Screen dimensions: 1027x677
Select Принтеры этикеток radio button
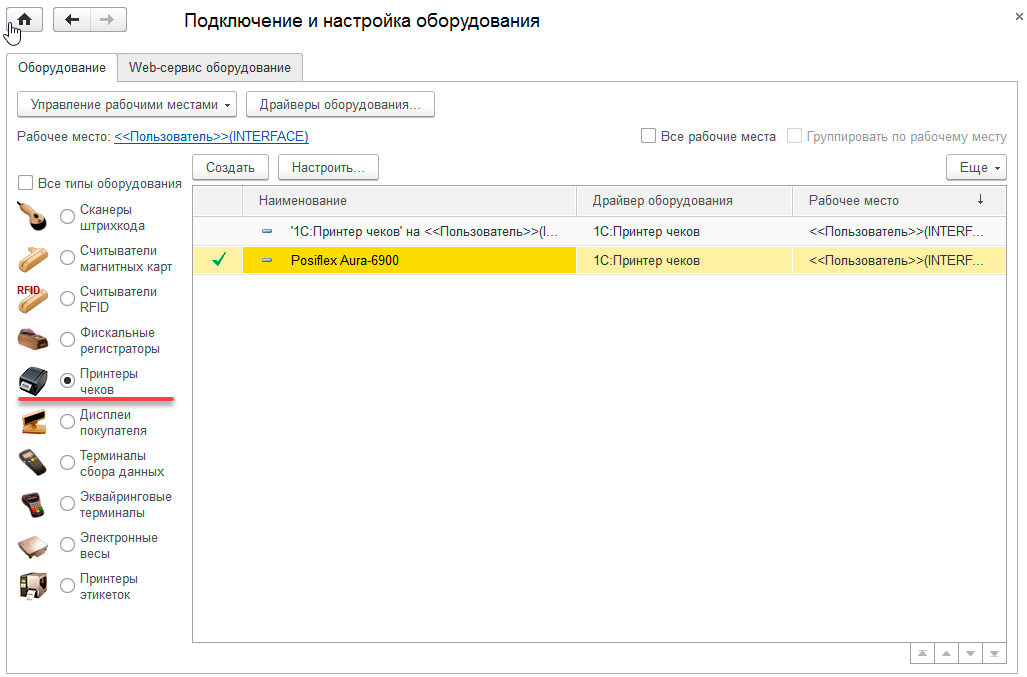(x=67, y=586)
